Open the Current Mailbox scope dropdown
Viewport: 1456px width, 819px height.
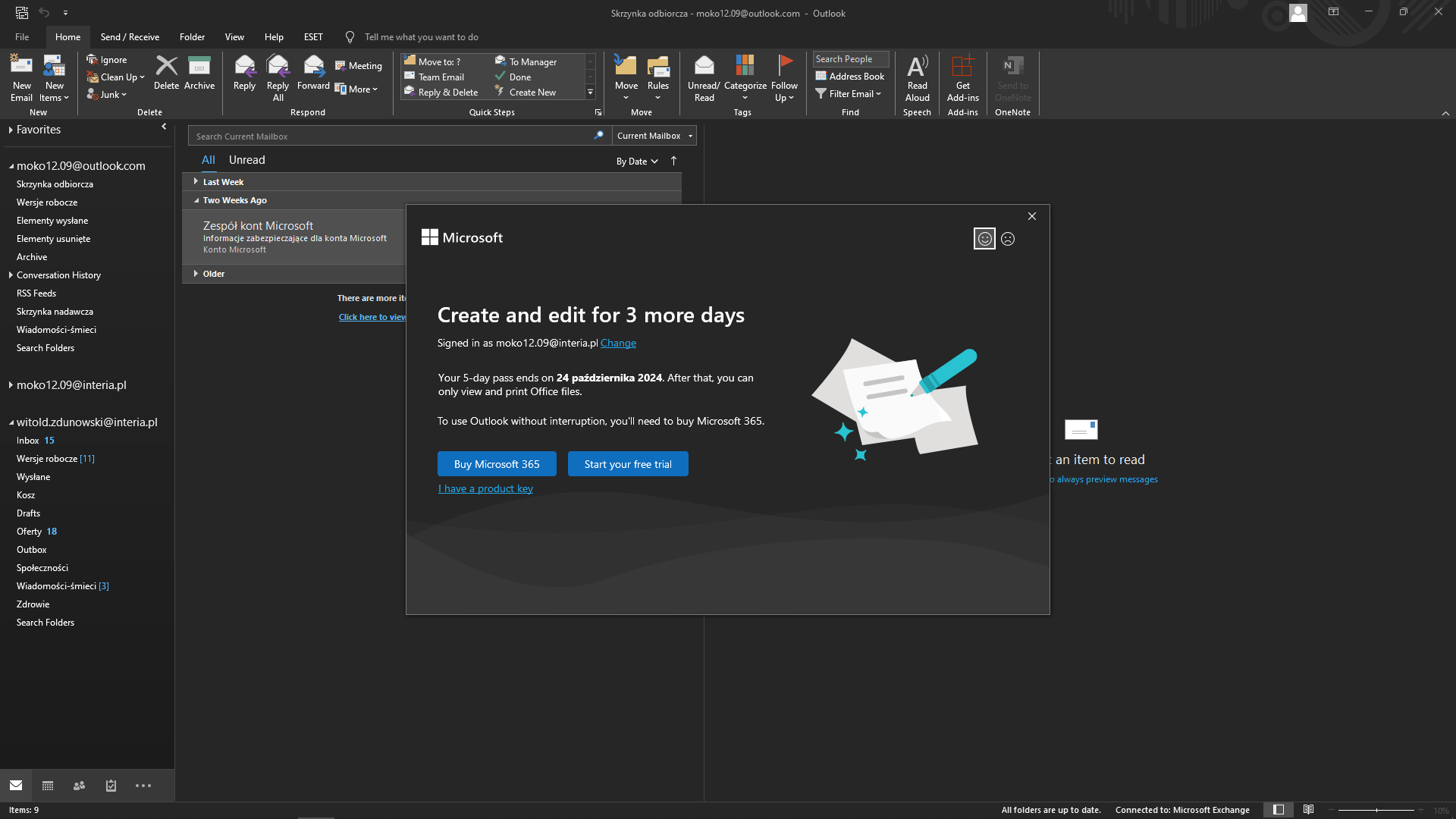[654, 136]
